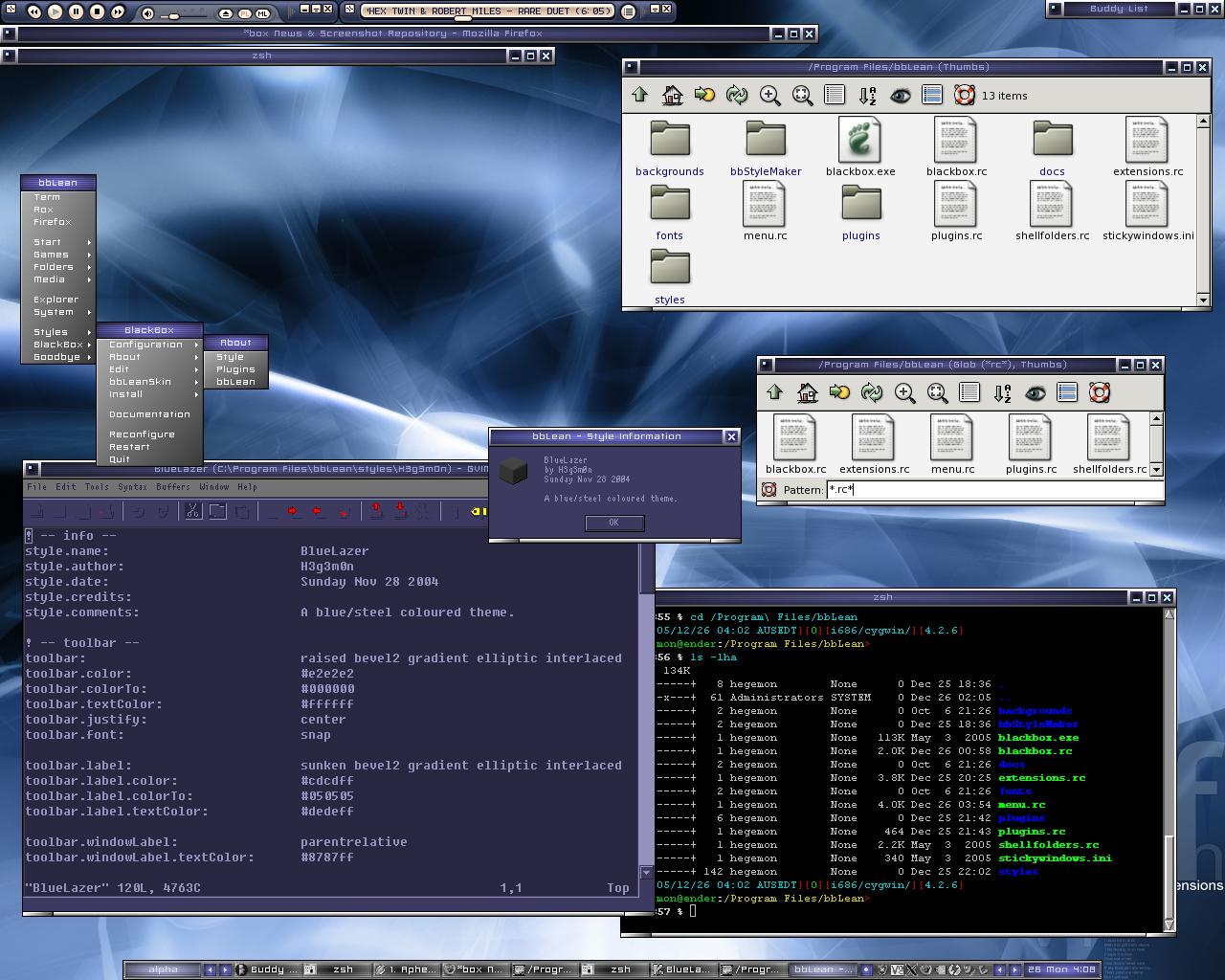Zoom in on bbLean Thumbs window
The width and height of the screenshot is (1225, 980).
(769, 95)
